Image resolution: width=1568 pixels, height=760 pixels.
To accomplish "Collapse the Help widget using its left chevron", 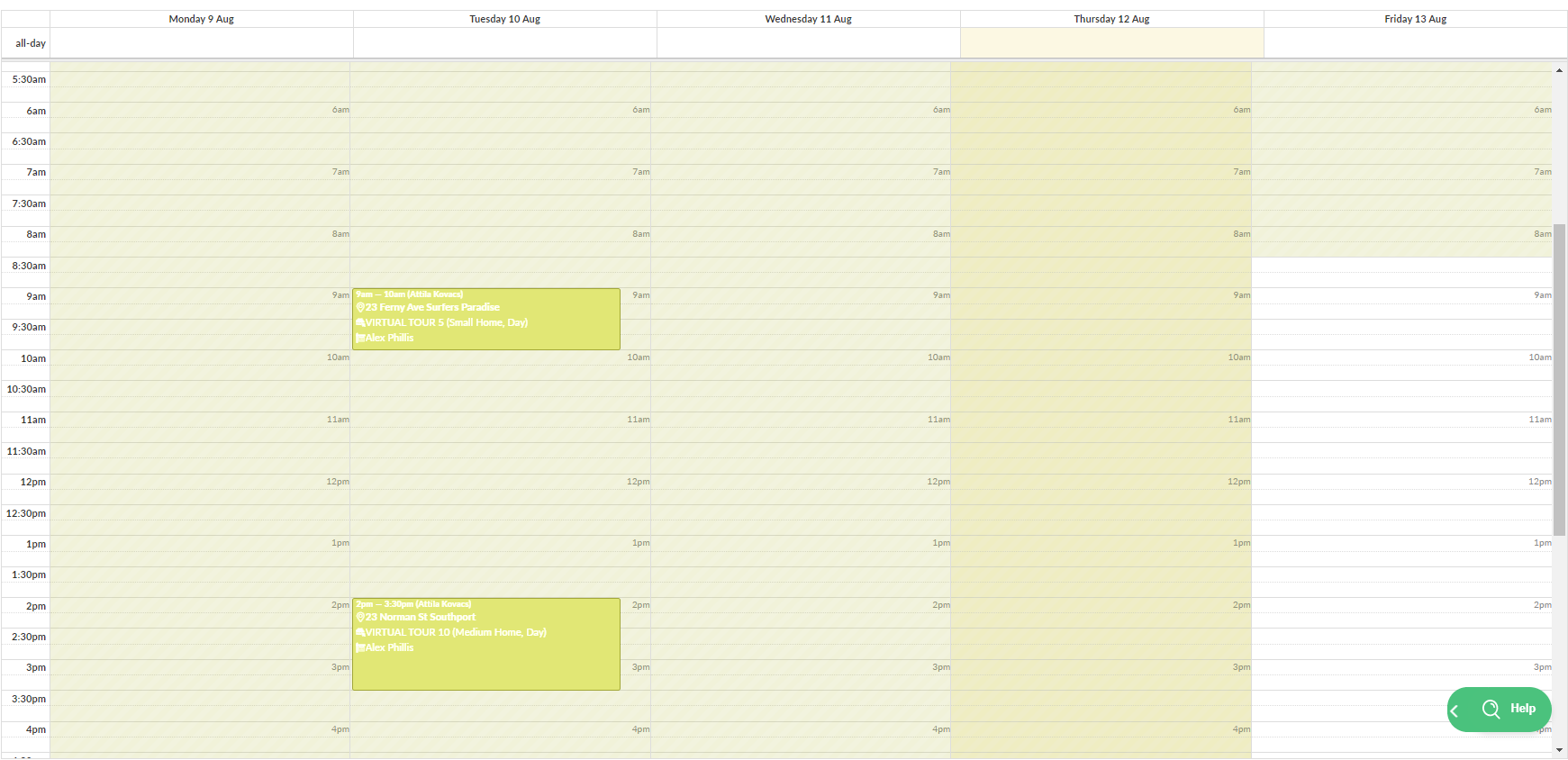I will click(x=1455, y=711).
